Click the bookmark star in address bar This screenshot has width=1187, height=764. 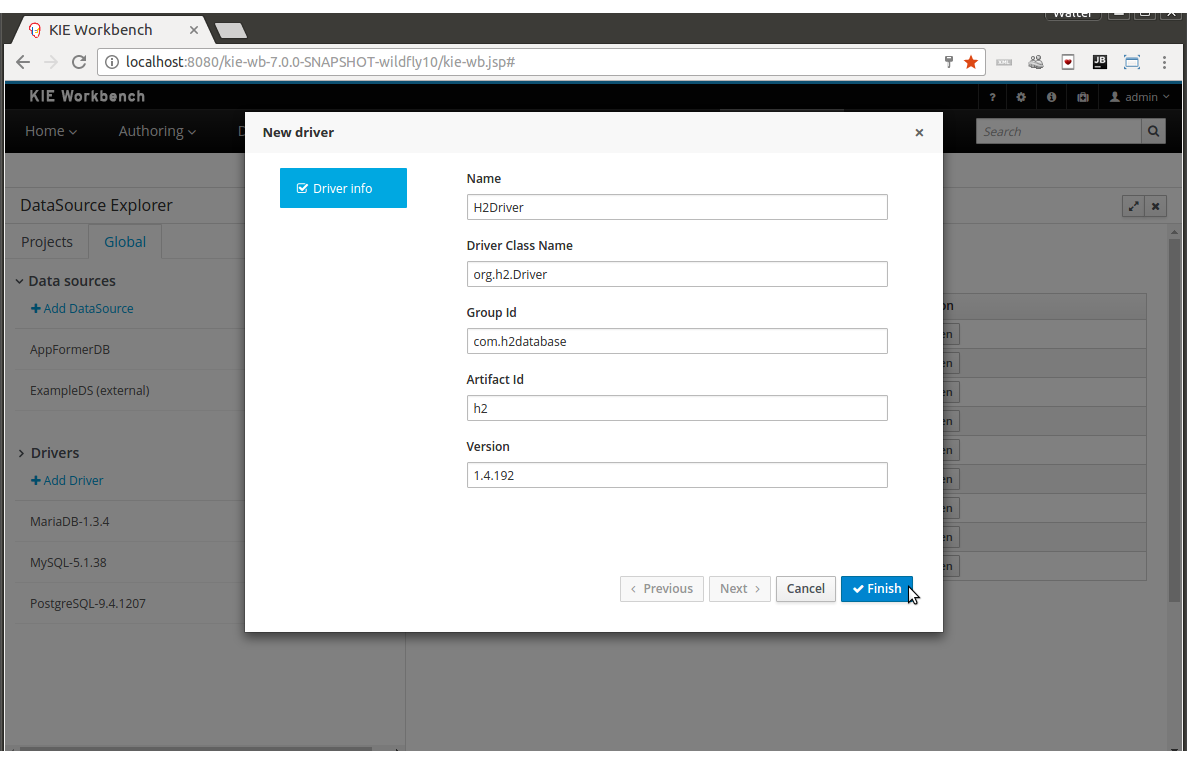[x=970, y=62]
